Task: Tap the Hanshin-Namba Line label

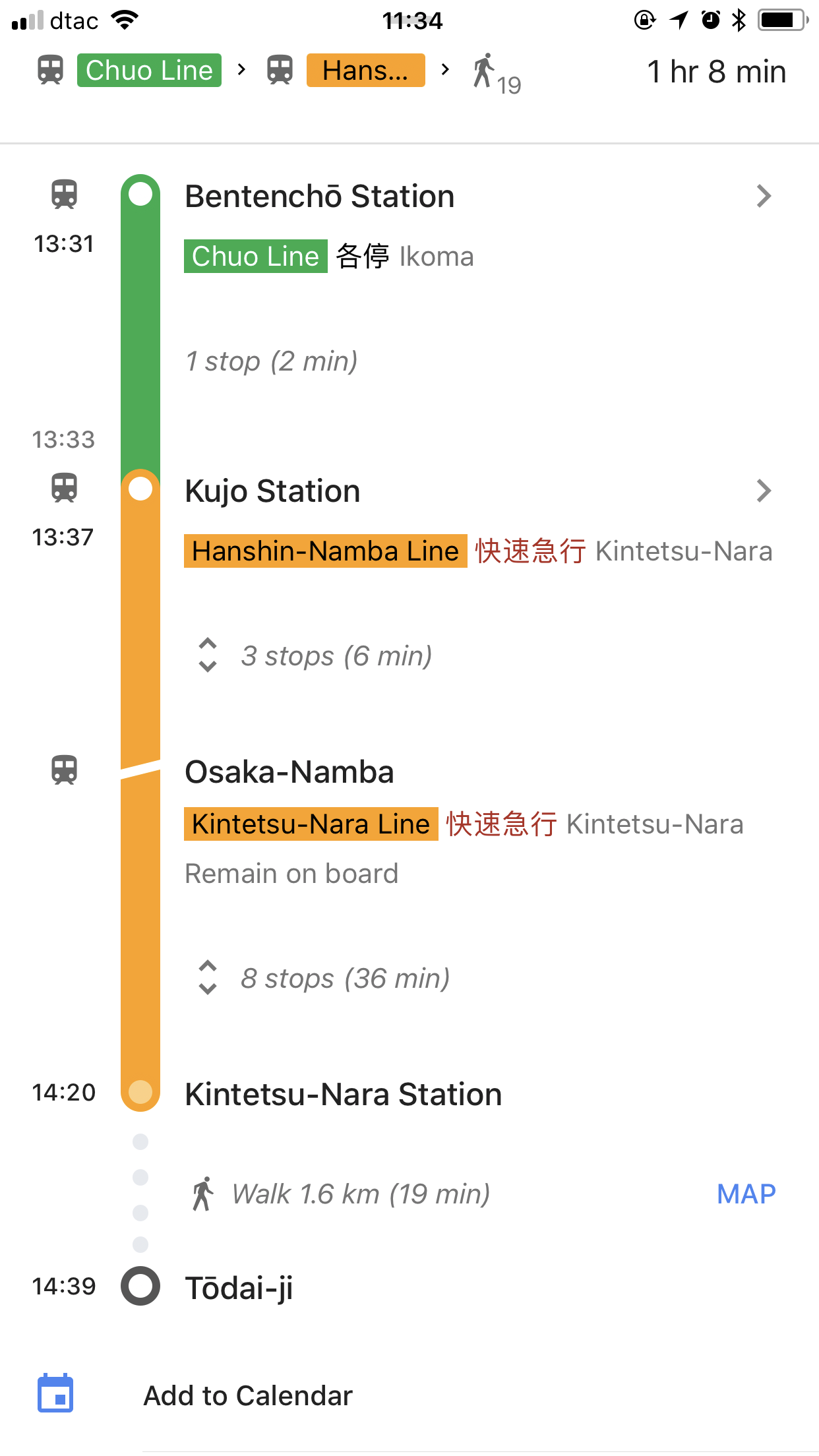Action: [x=325, y=551]
